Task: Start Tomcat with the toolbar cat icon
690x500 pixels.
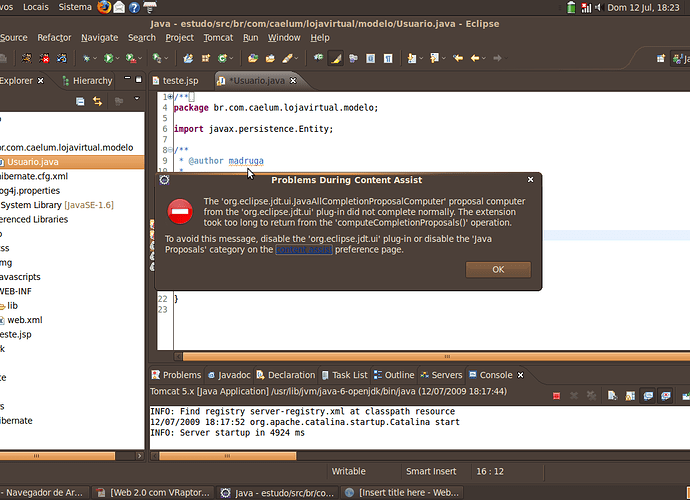Action: 27,58
